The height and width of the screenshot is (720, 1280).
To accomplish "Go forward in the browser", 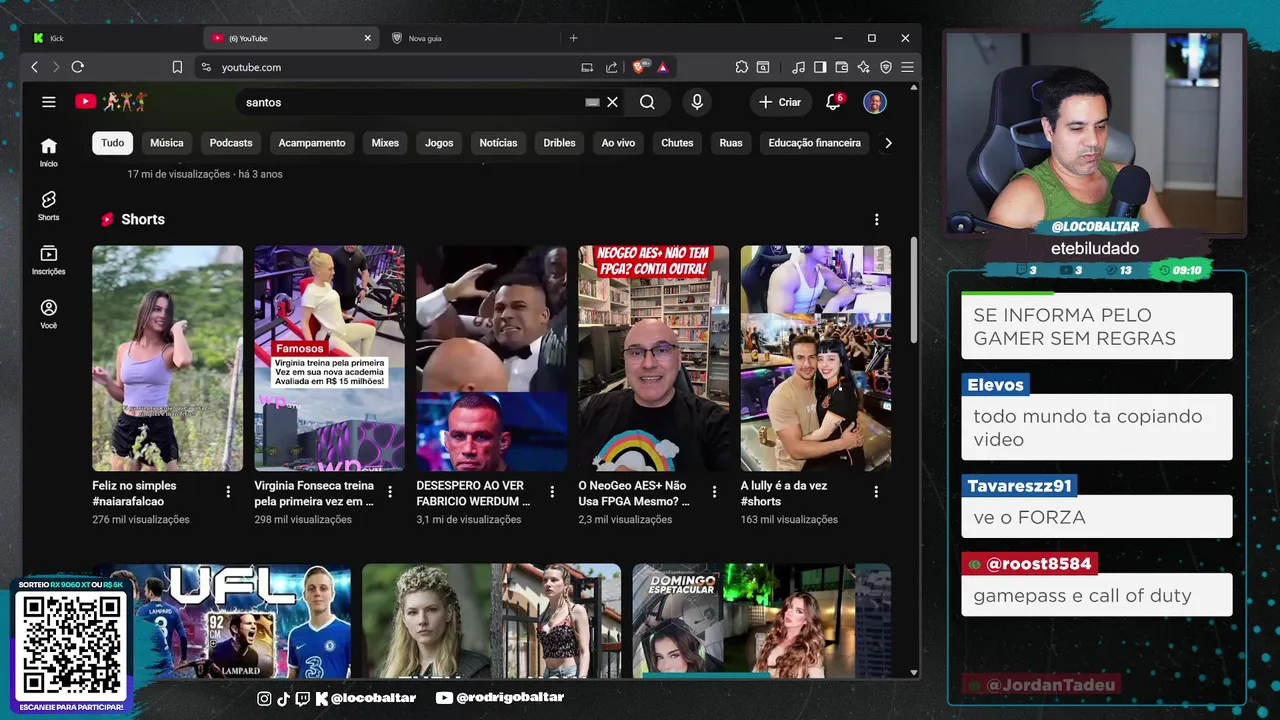I will point(56,67).
